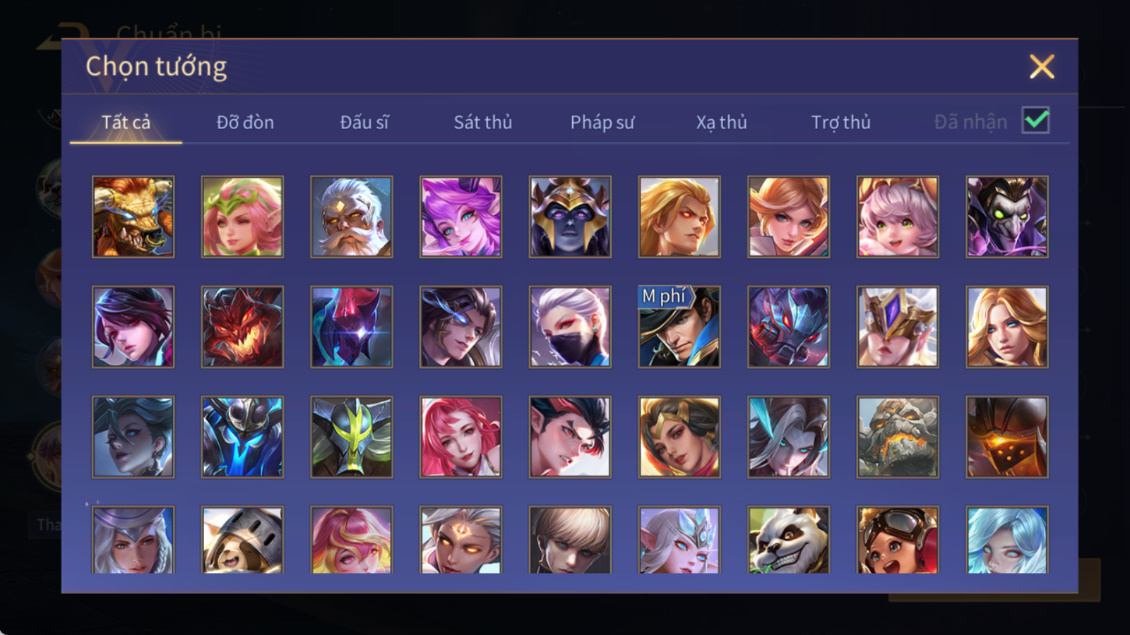Image resolution: width=1130 pixels, height=635 pixels.
Task: Pick the white-bearded old man hero
Action: pyautogui.click(x=352, y=217)
